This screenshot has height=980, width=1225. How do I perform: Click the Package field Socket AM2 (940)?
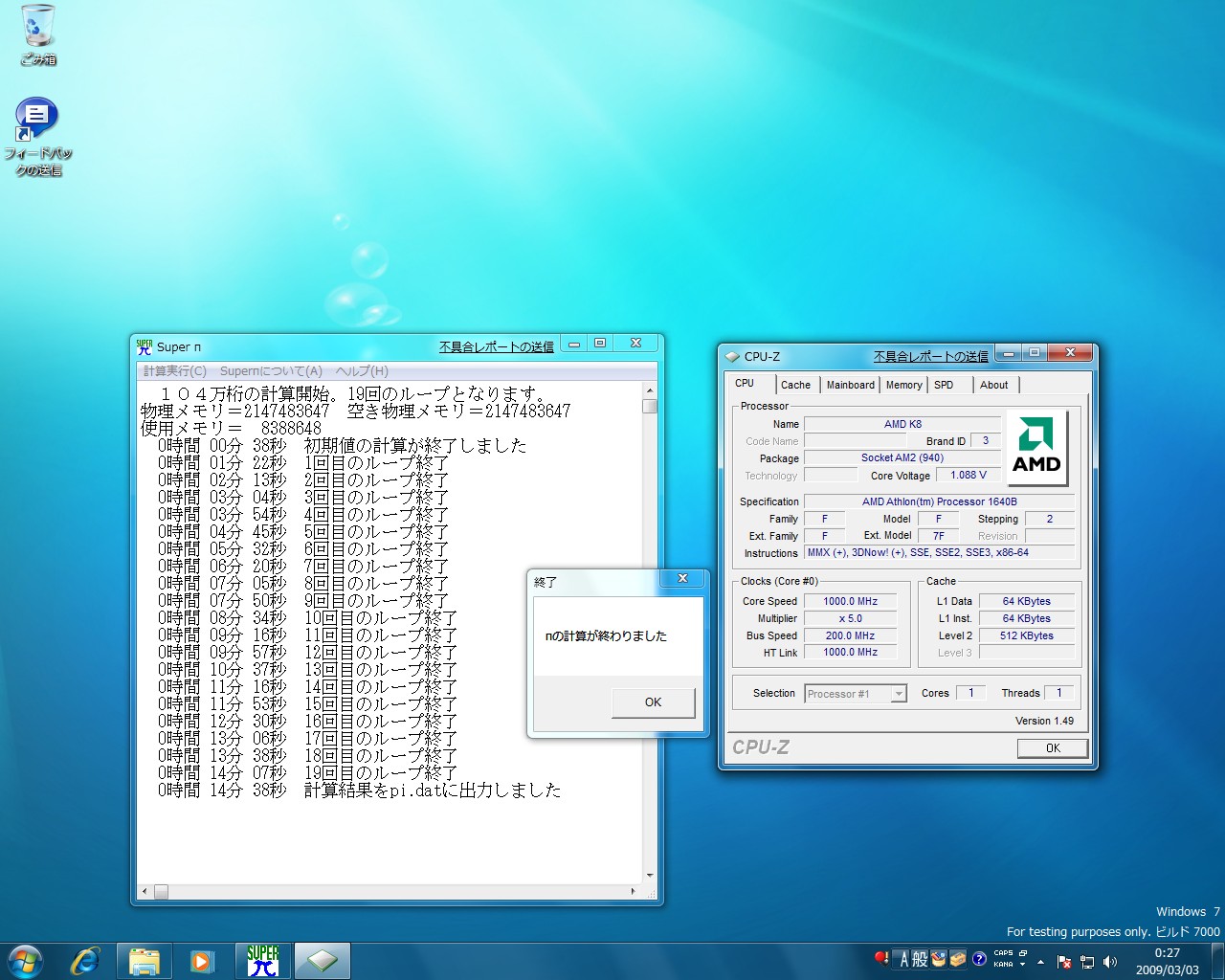(902, 457)
